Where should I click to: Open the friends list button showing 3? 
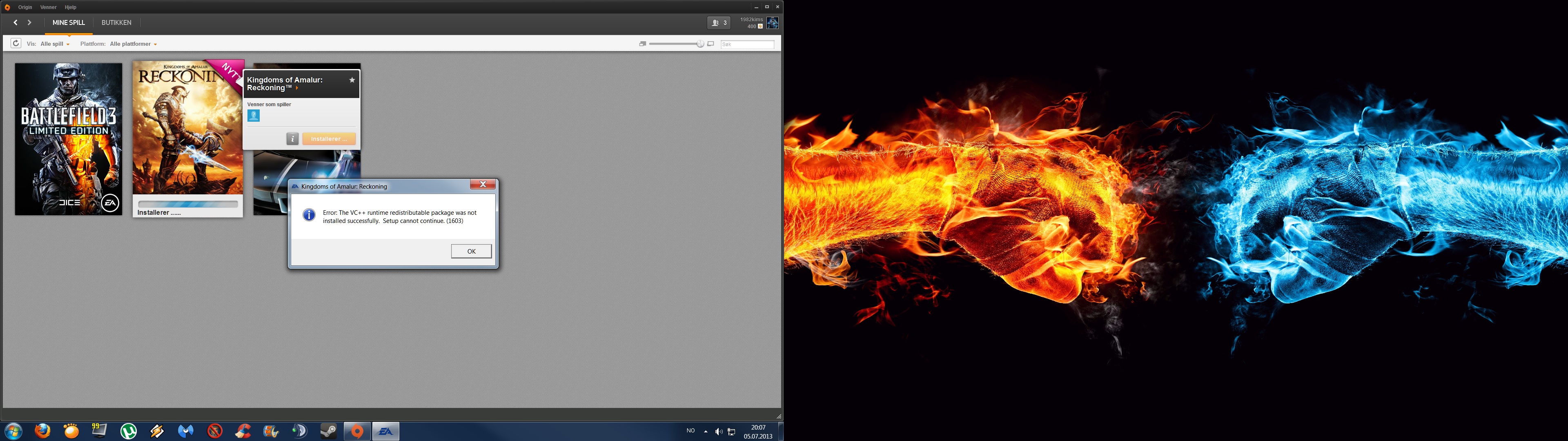coord(718,22)
